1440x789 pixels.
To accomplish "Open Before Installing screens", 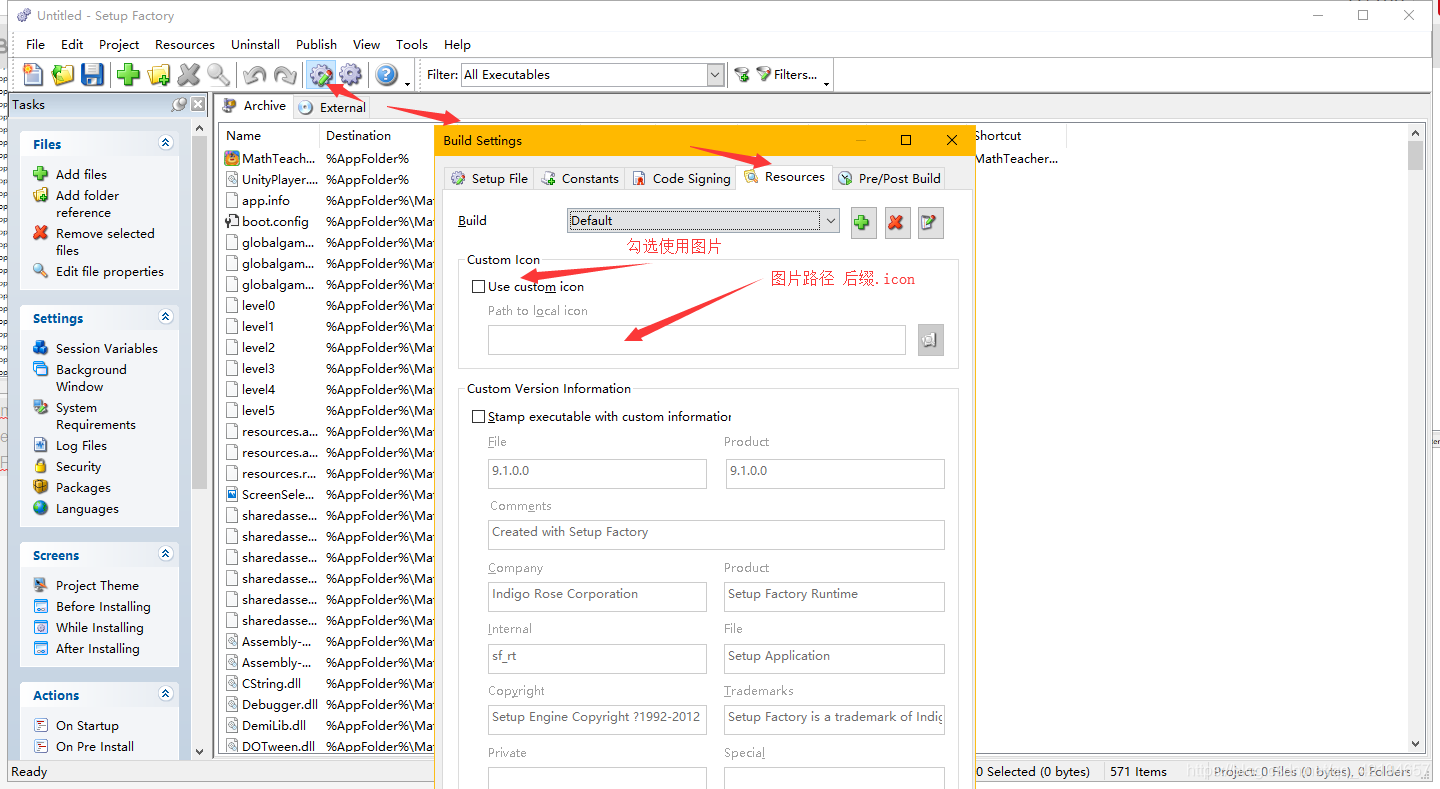I will (x=103, y=607).
